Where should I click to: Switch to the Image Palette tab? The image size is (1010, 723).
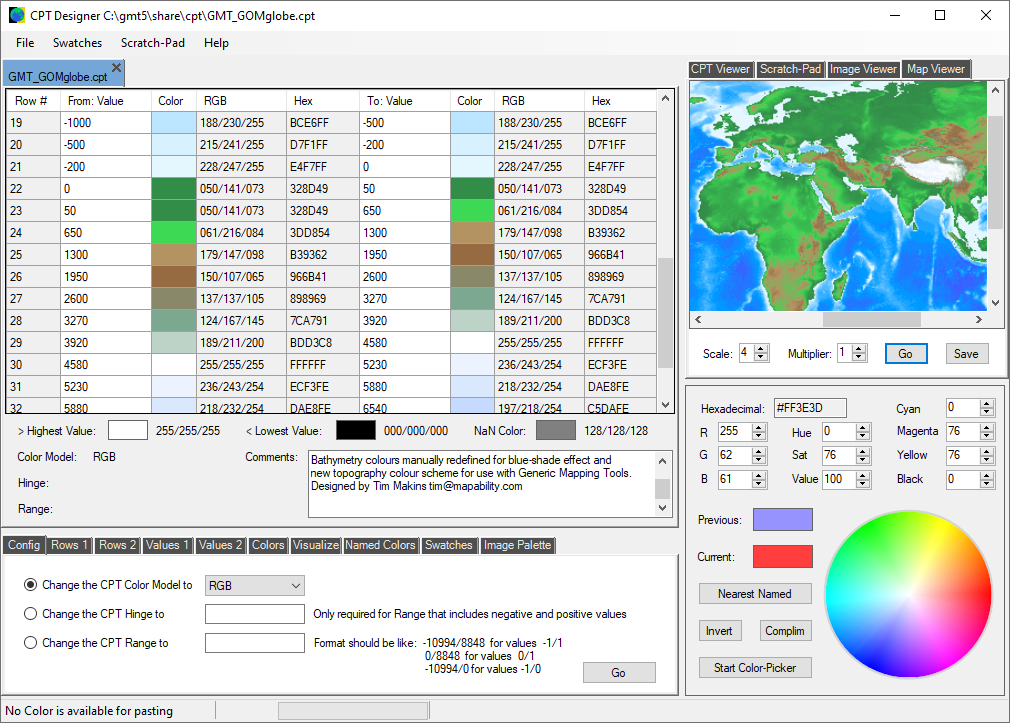click(x=517, y=545)
